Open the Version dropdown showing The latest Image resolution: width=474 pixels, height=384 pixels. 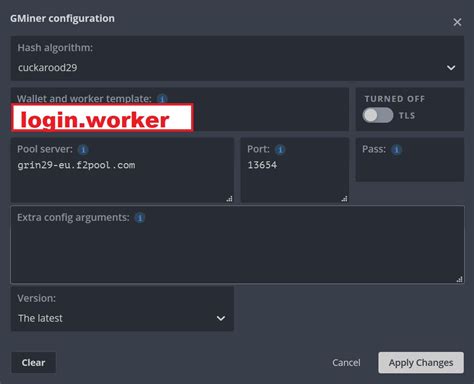pyautogui.click(x=122, y=309)
